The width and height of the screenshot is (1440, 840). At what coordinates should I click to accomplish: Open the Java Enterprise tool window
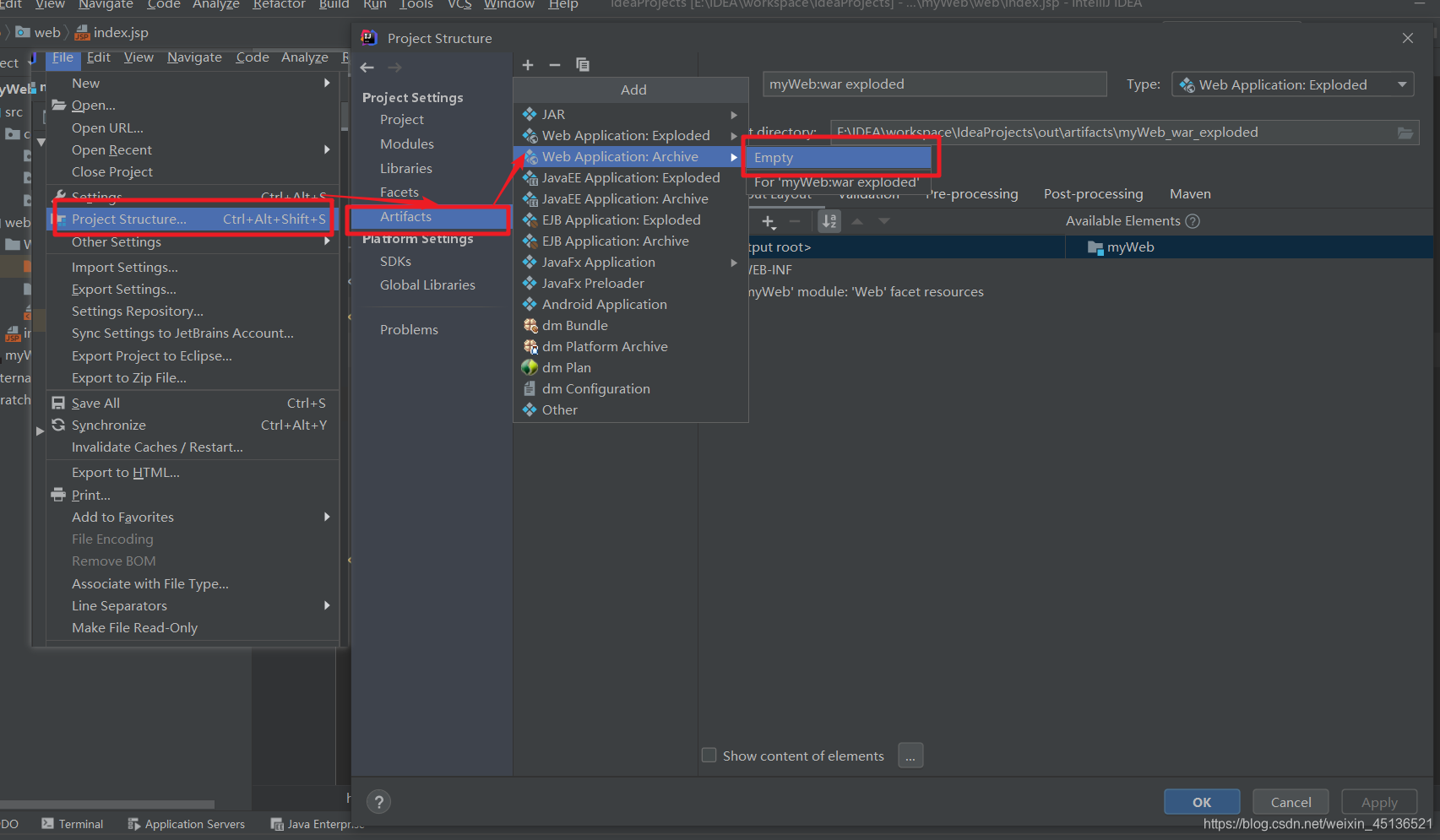(x=317, y=824)
